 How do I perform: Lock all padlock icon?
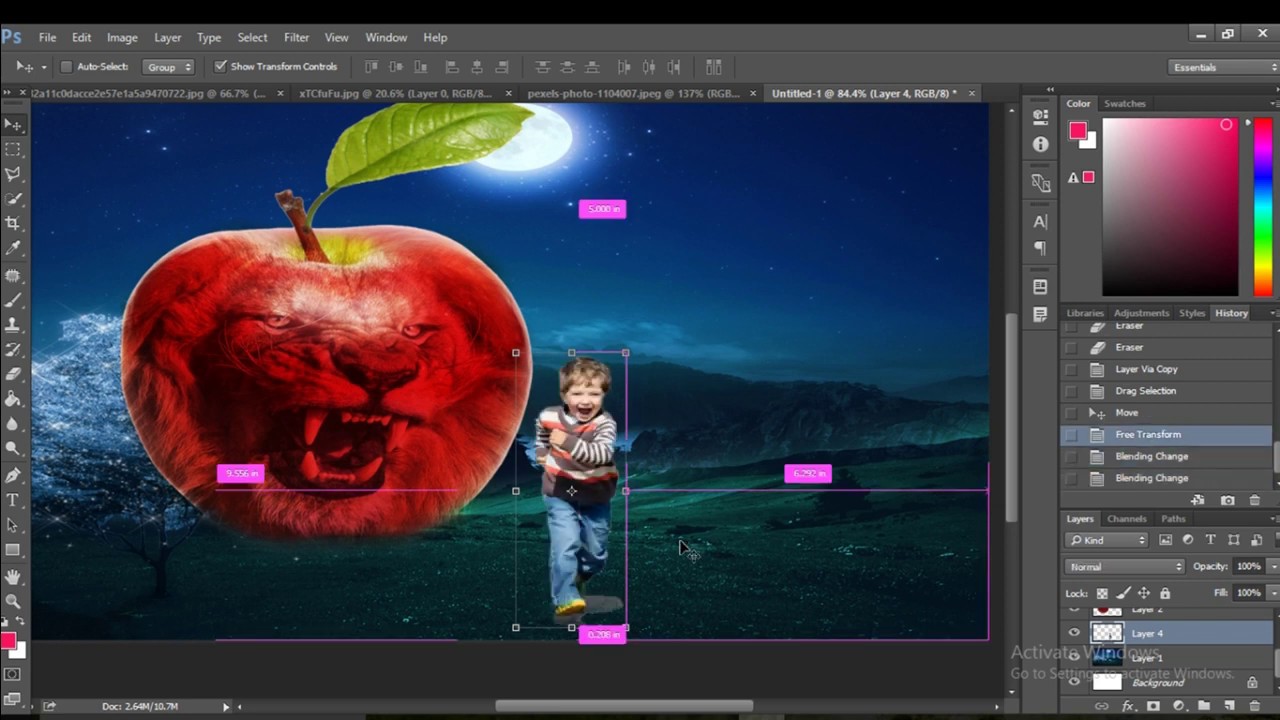click(1164, 593)
